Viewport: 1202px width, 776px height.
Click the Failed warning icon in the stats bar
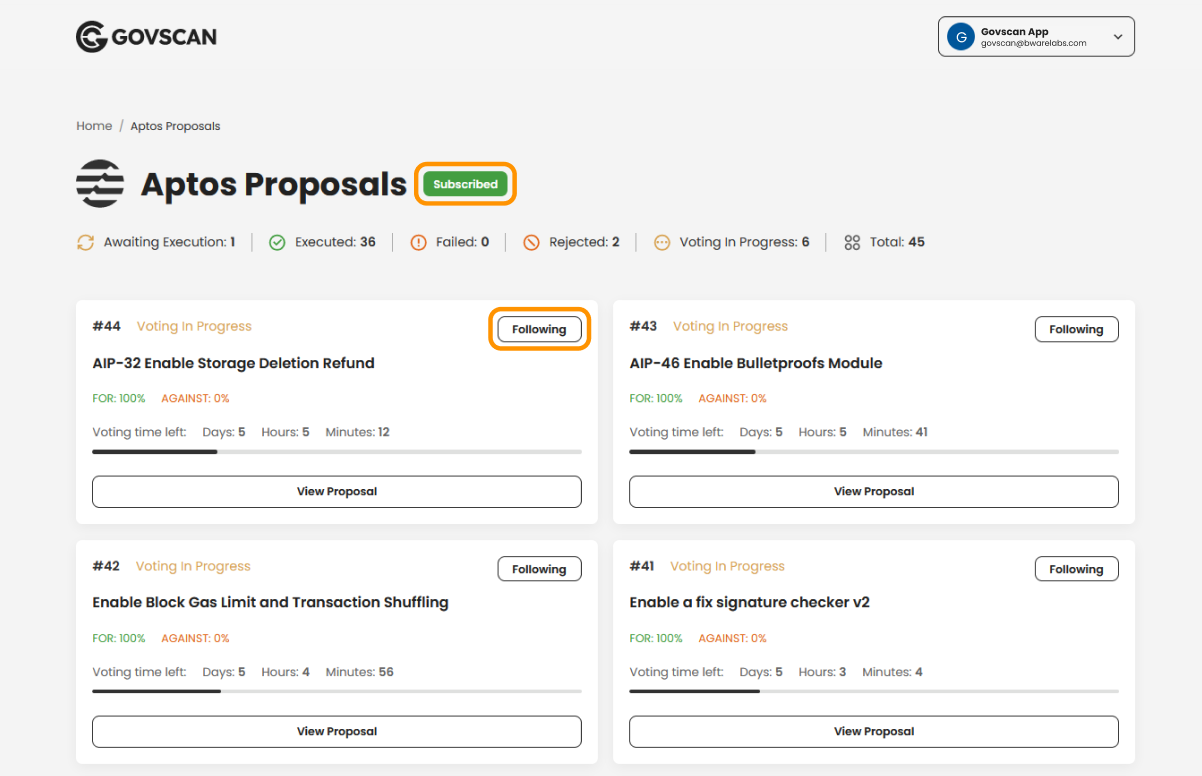tap(418, 242)
